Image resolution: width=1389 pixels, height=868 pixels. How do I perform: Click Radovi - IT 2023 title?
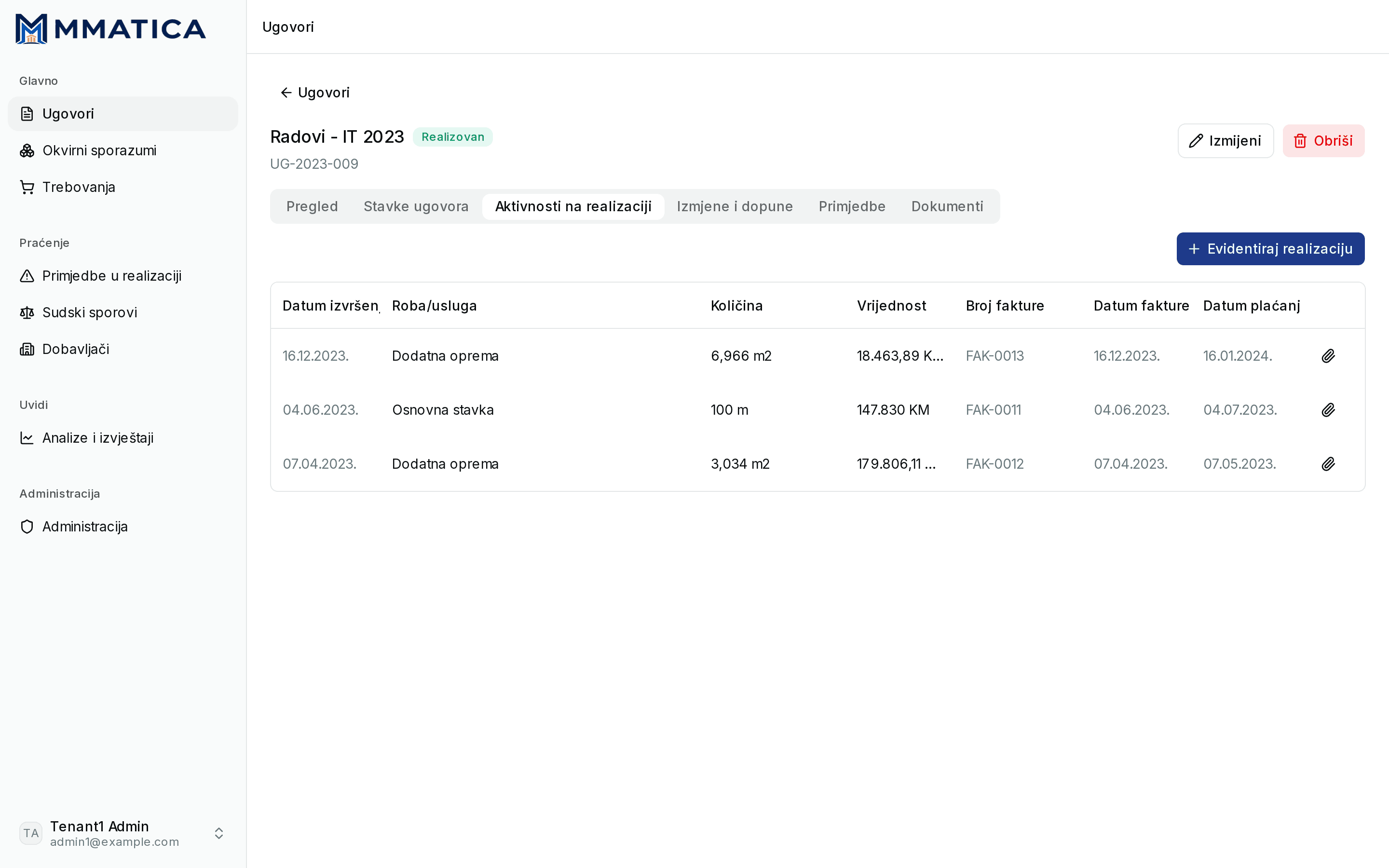[337, 136]
